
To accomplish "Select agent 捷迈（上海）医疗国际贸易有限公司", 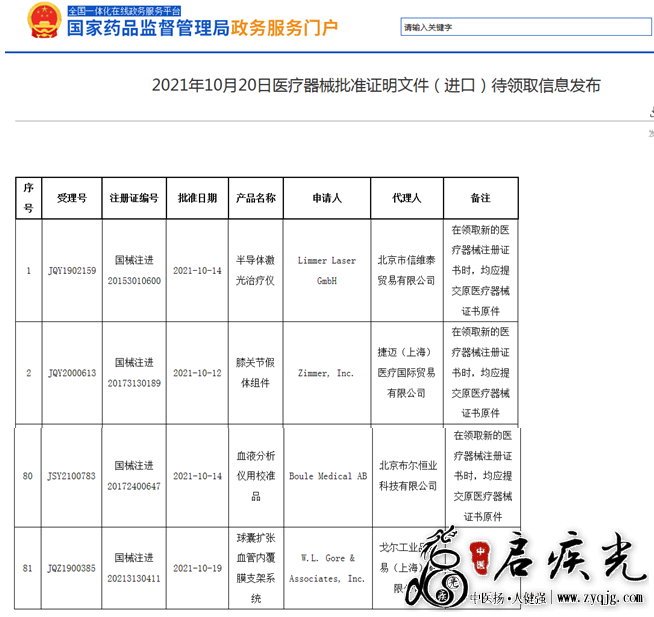I will pyautogui.click(x=406, y=373).
